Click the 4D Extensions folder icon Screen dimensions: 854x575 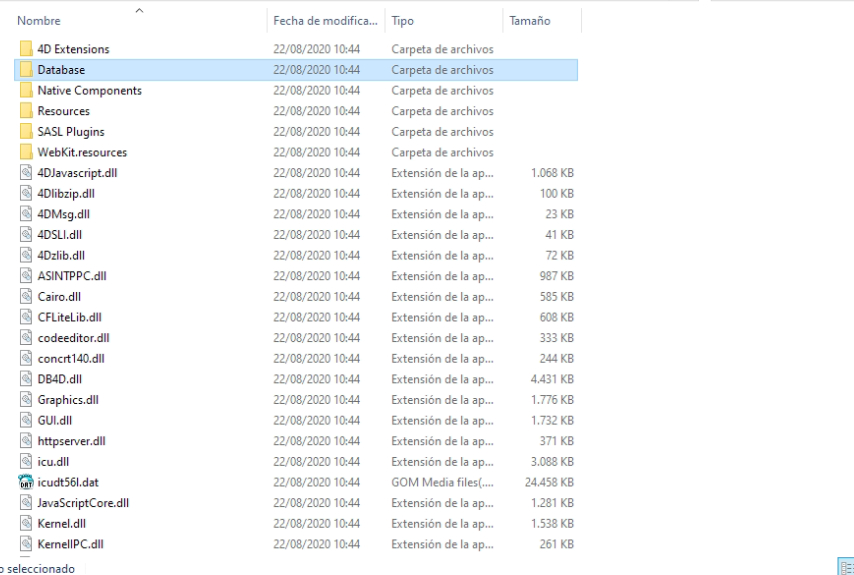tap(26, 49)
